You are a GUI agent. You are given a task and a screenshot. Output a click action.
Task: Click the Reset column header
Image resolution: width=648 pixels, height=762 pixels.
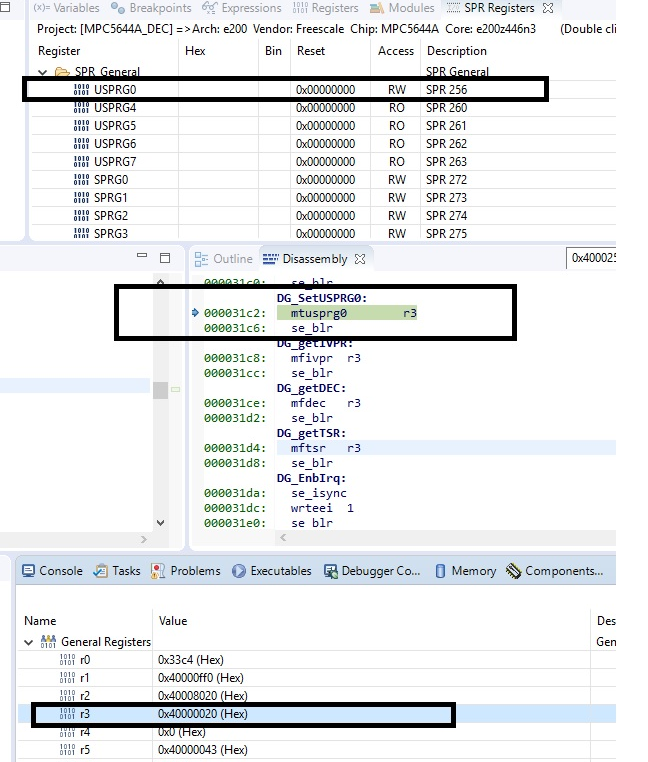[x=311, y=51]
